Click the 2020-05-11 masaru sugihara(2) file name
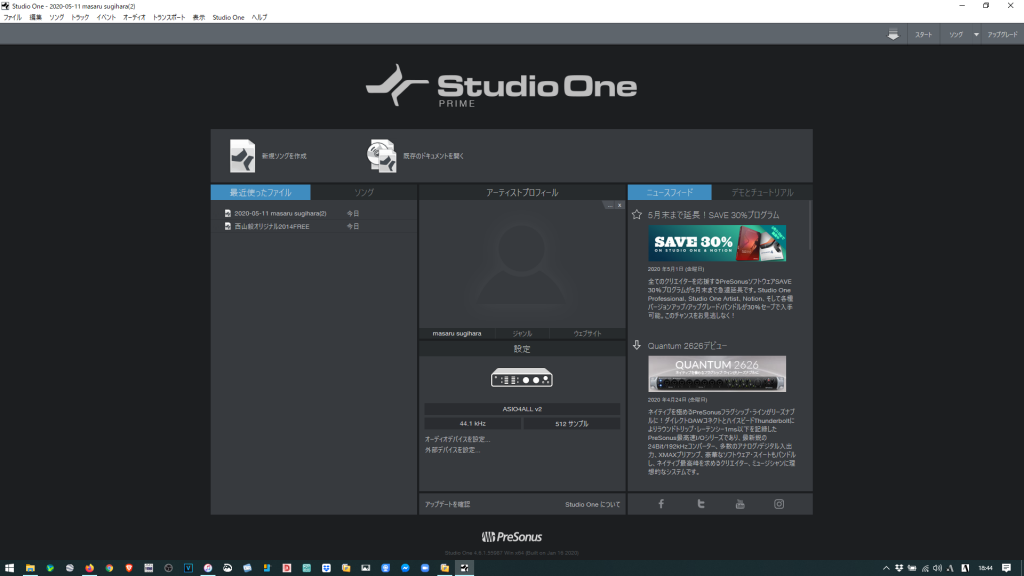The image size is (1024, 576). [280, 214]
